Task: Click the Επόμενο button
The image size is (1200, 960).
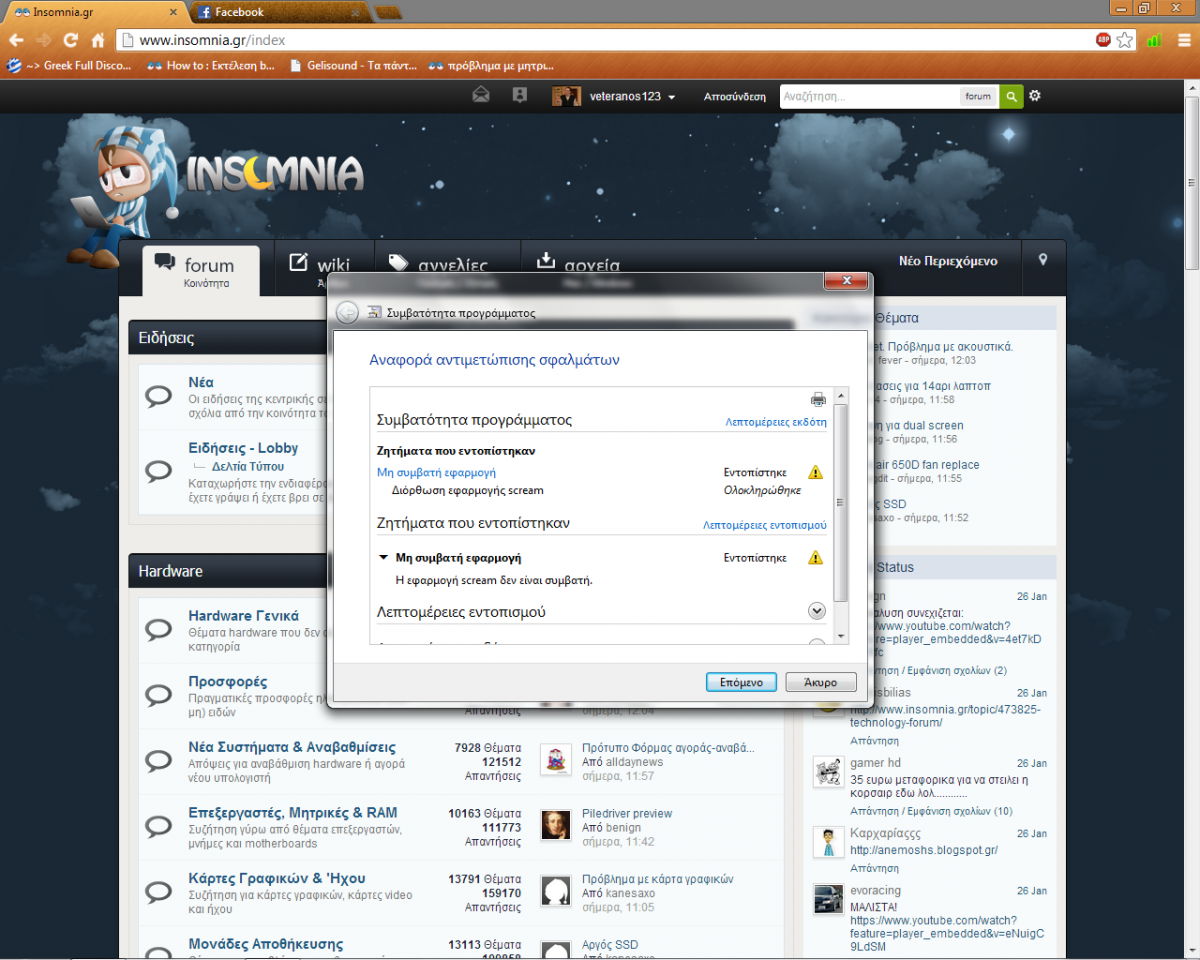Action: [x=741, y=682]
